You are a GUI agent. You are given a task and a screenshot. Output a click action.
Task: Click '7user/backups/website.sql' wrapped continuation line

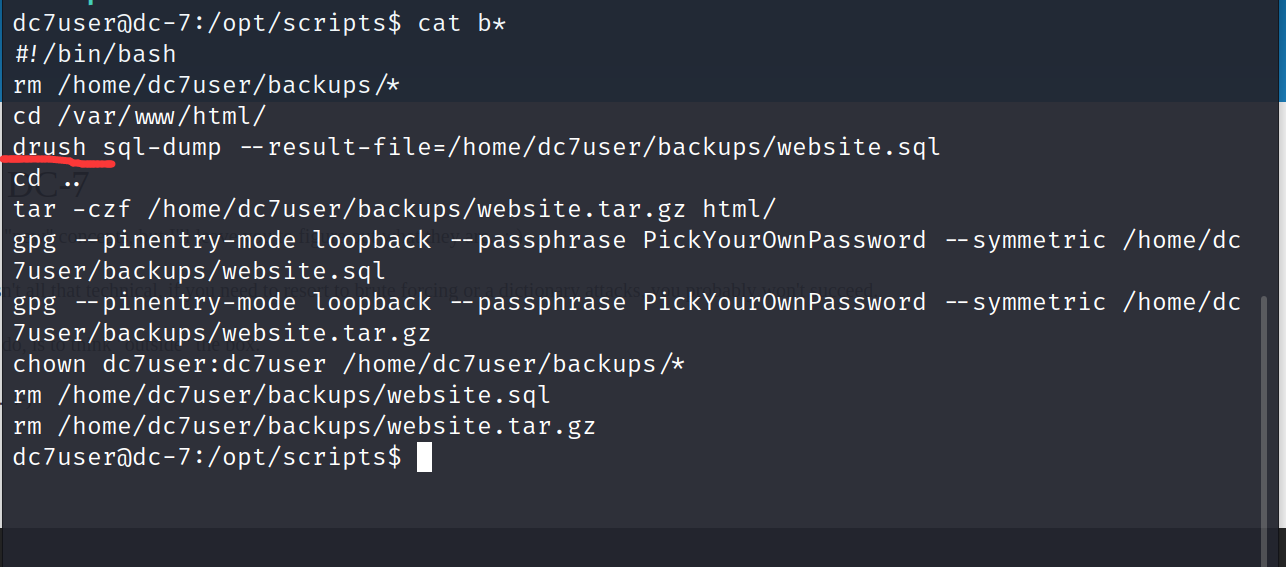coord(199,272)
